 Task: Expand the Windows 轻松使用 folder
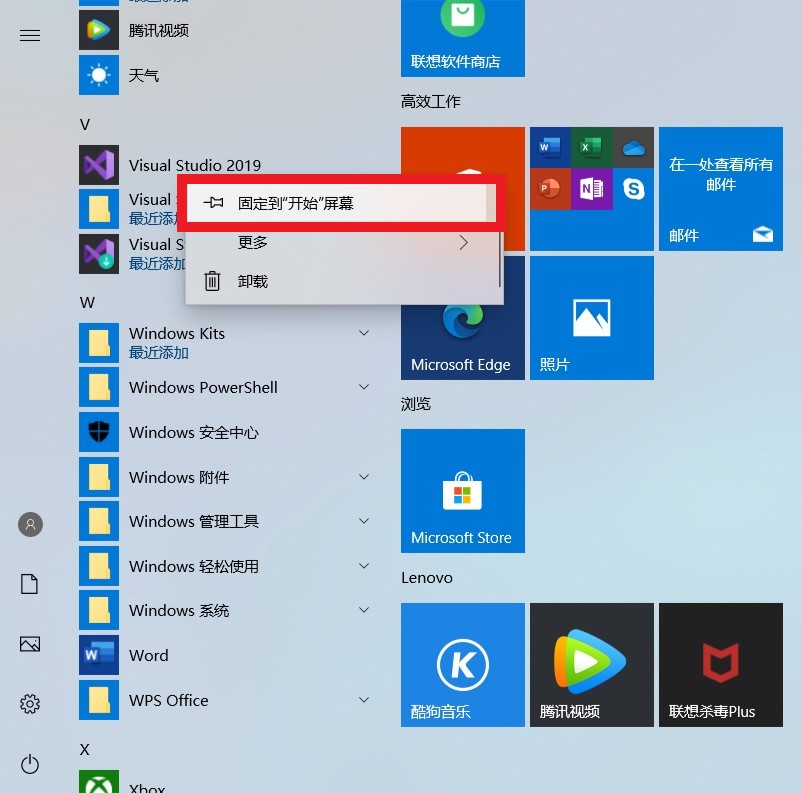coord(364,566)
